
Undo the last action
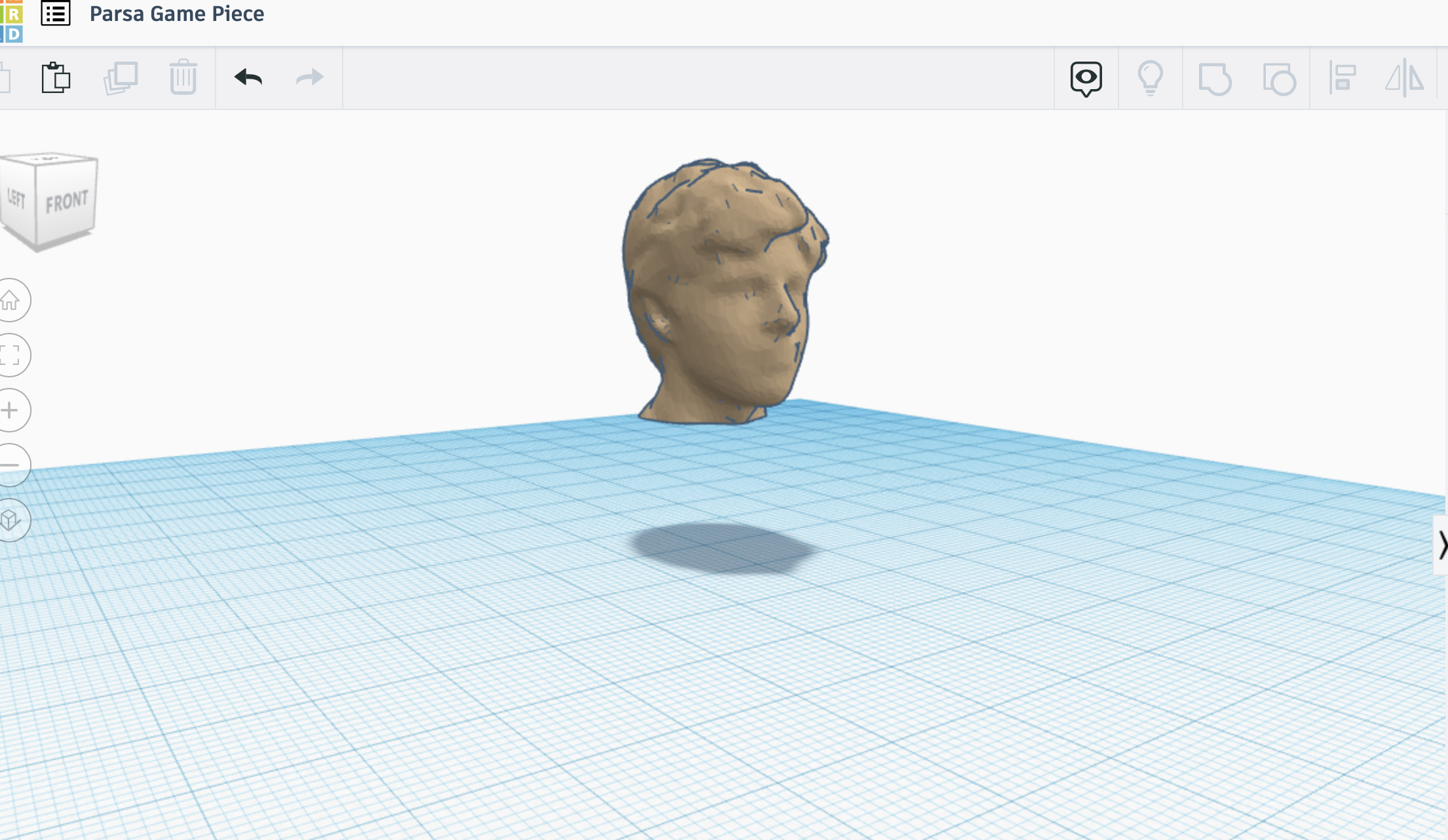(248, 77)
